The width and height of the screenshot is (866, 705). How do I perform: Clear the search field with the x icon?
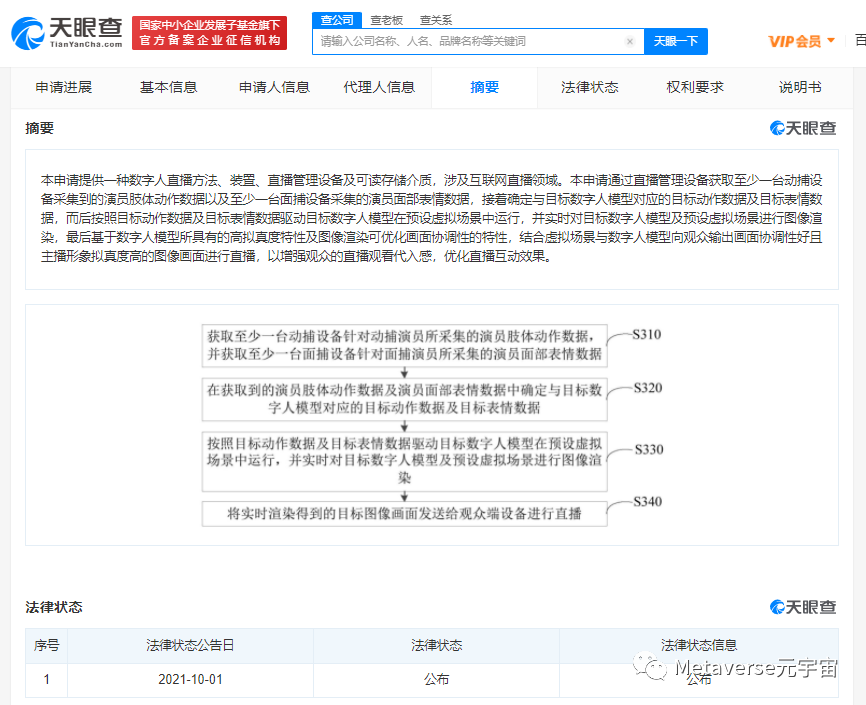point(630,41)
